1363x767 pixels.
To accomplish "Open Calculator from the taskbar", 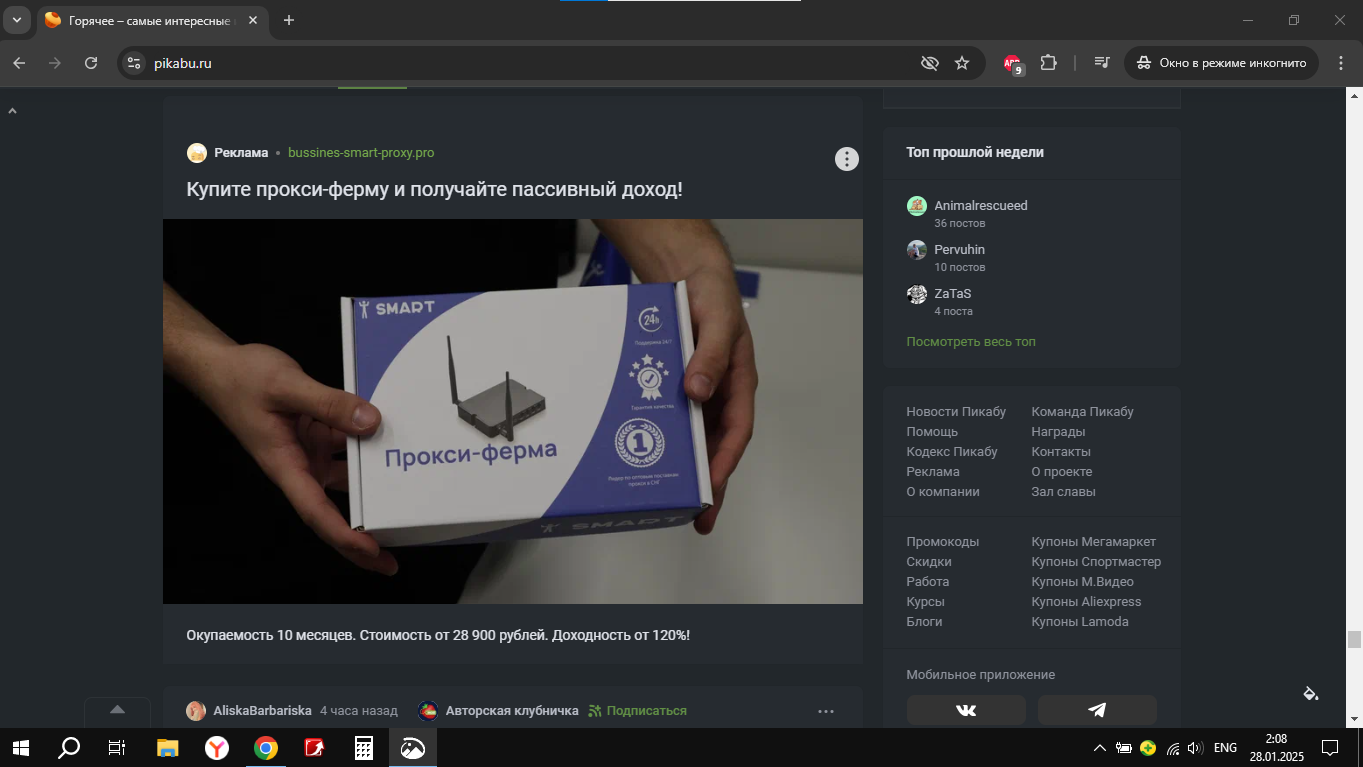I will pos(364,748).
